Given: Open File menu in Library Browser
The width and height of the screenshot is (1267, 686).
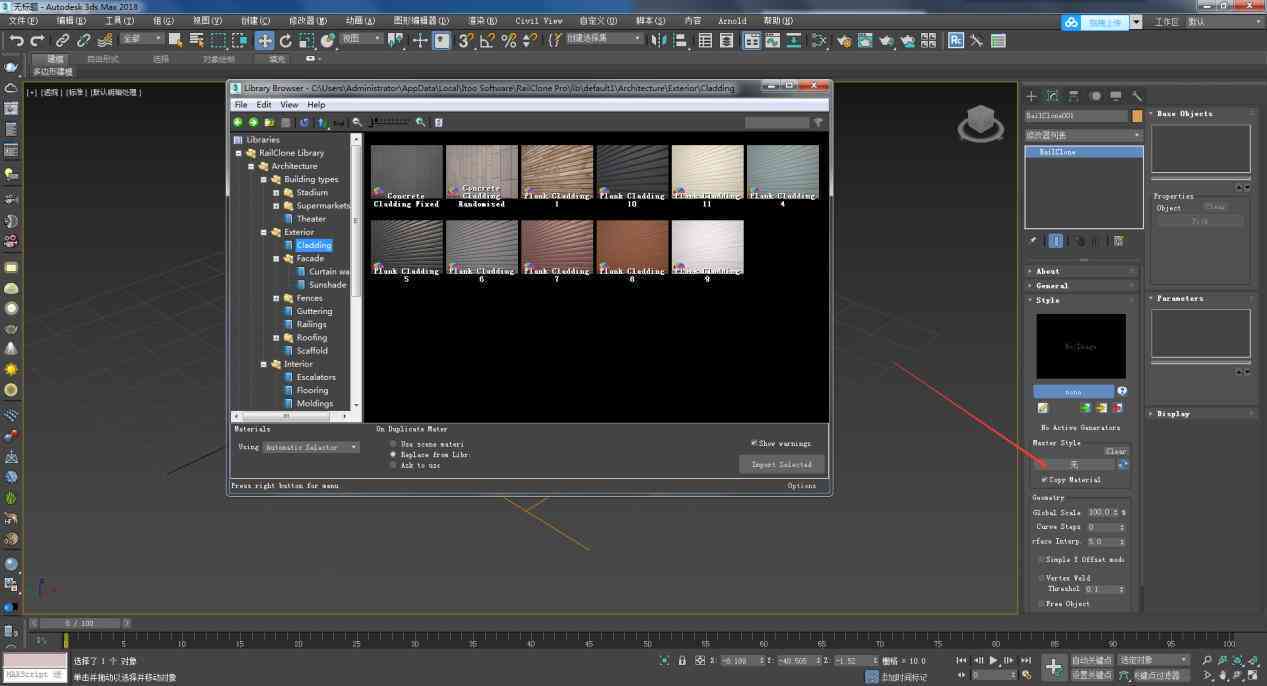Looking at the screenshot, I should tap(240, 105).
